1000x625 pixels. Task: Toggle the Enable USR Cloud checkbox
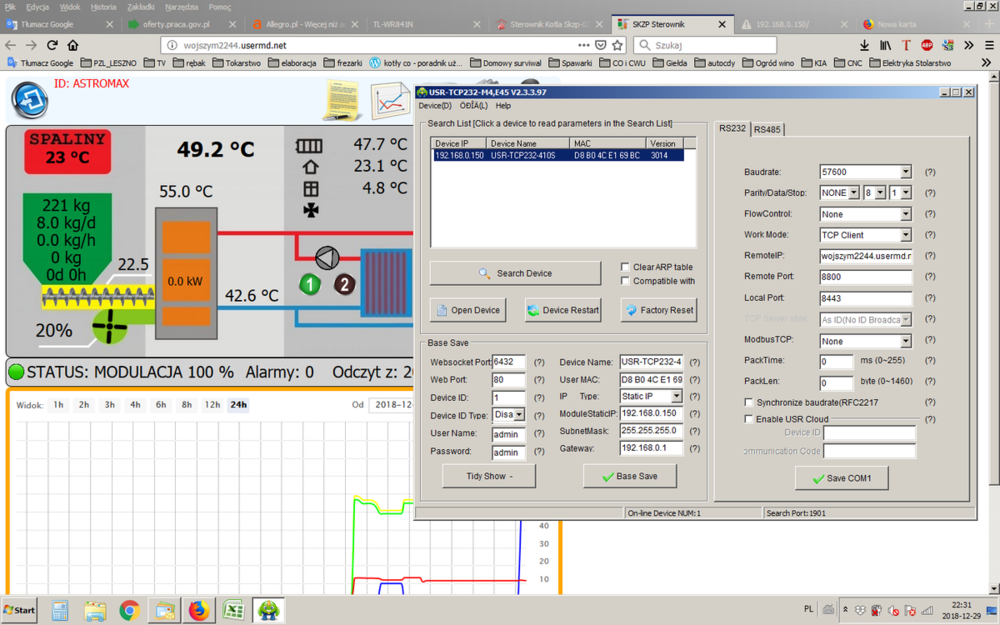pyautogui.click(x=748, y=419)
